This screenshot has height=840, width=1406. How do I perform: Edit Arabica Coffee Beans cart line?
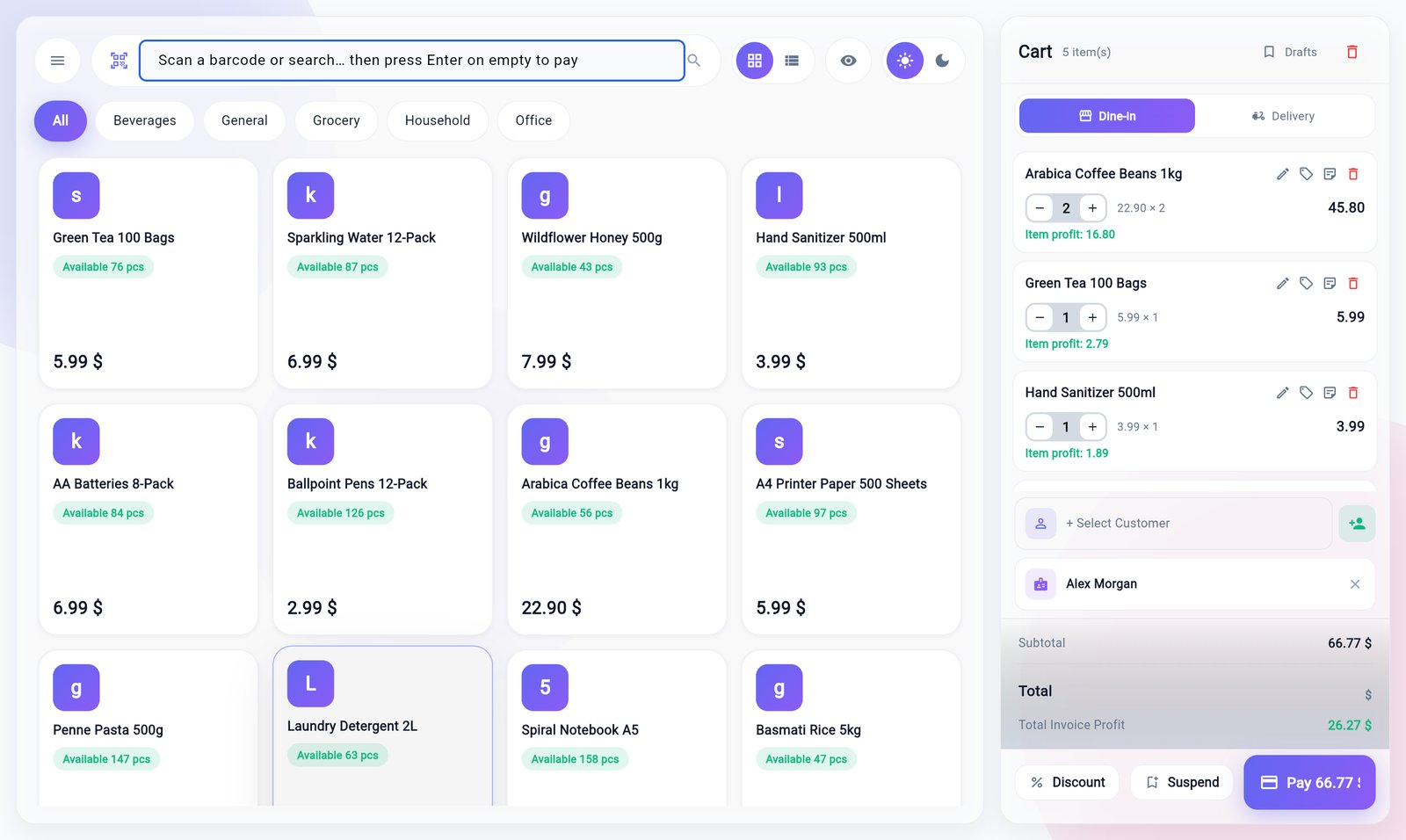(1283, 174)
